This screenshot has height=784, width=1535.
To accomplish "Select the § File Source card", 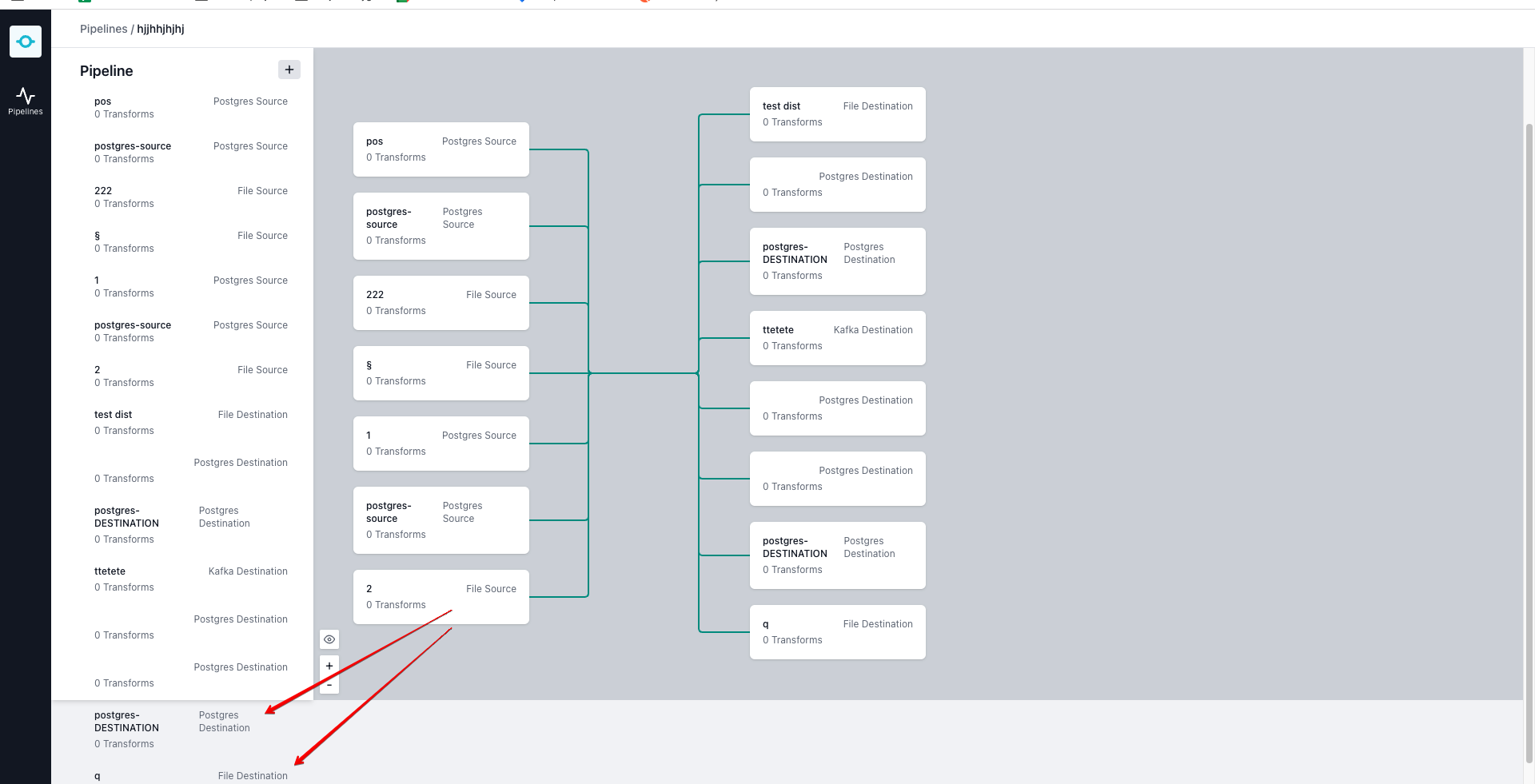I will pos(441,373).
